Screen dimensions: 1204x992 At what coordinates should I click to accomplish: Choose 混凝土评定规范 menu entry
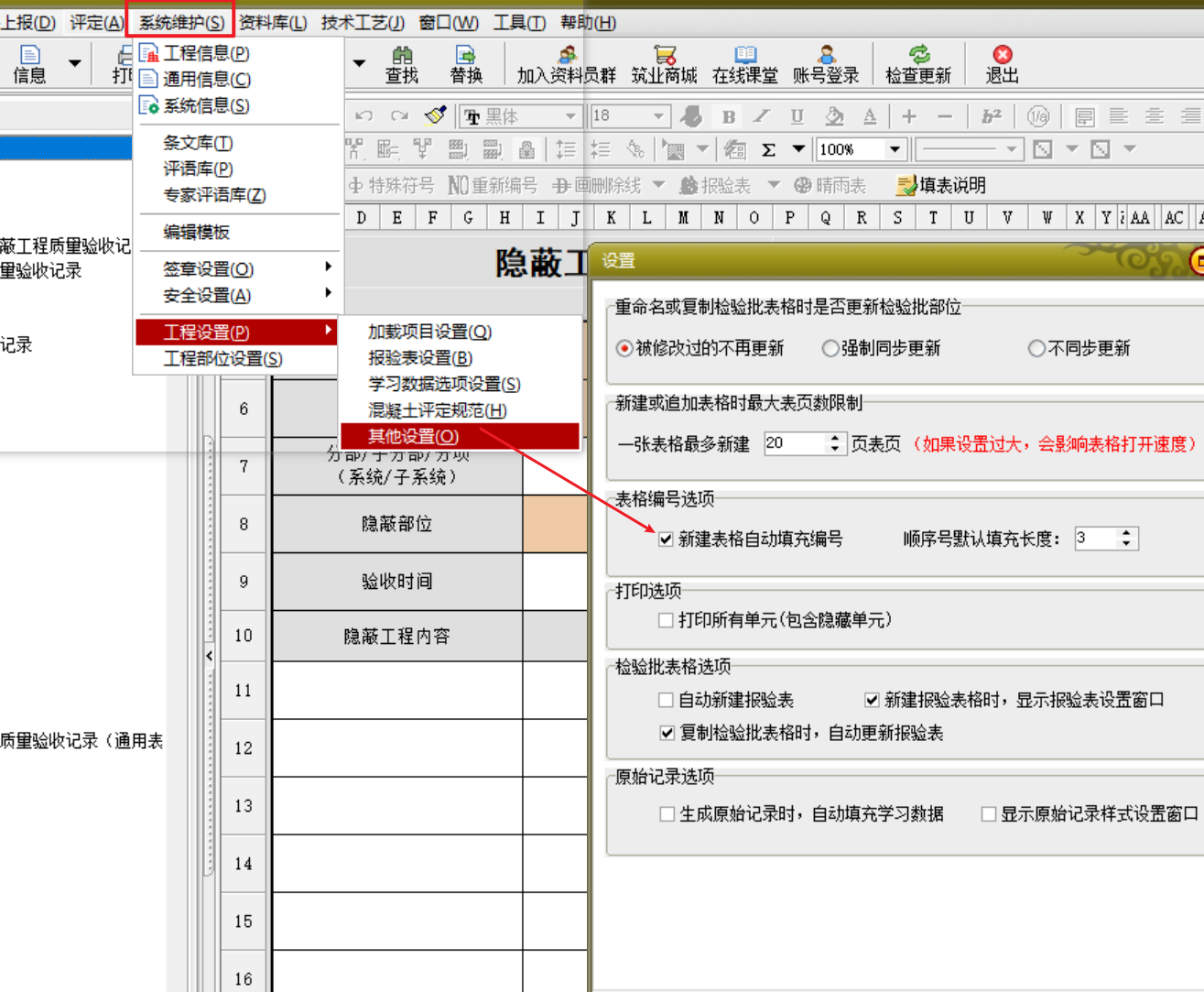pyautogui.click(x=460, y=410)
